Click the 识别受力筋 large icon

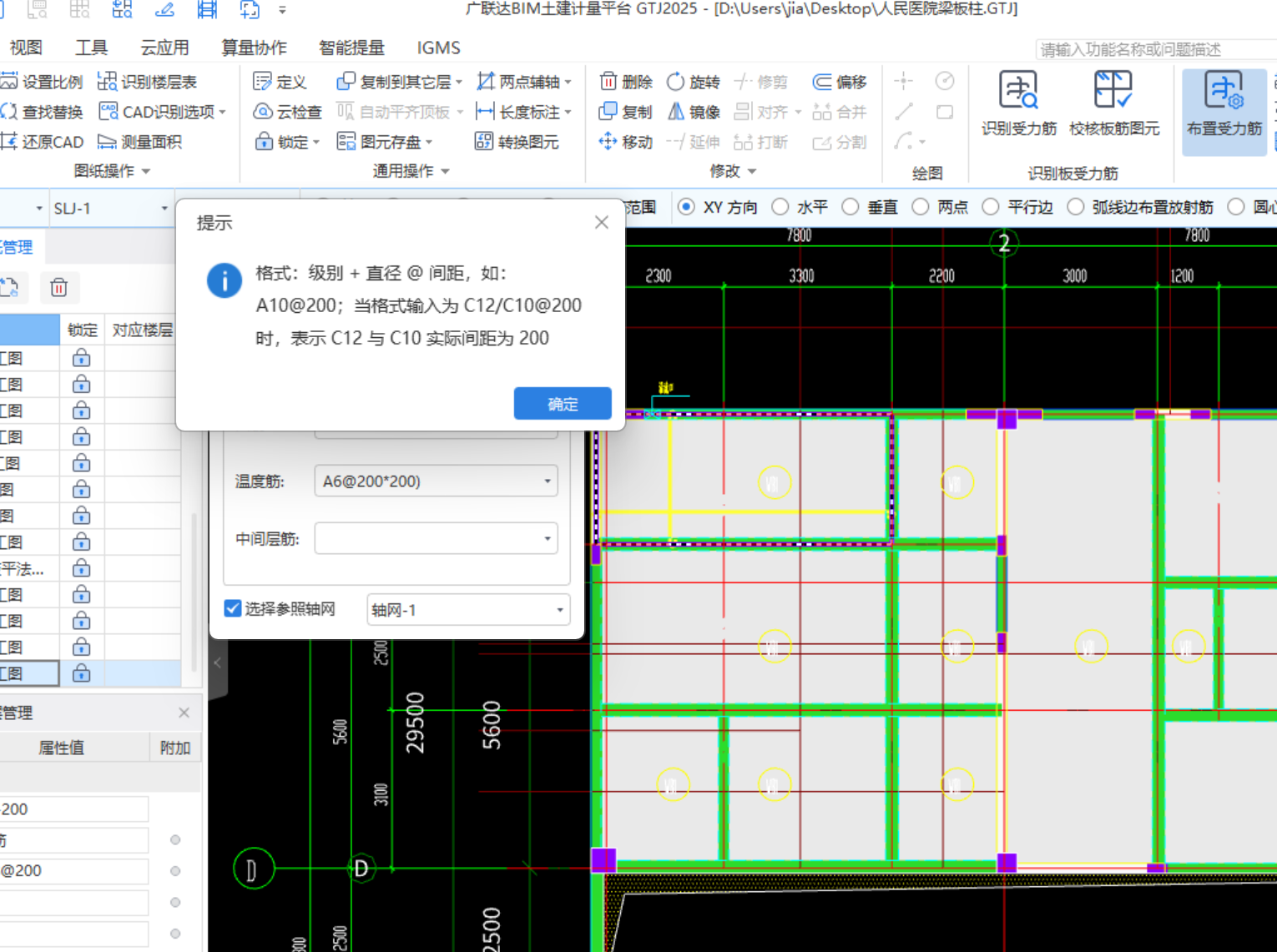tap(1018, 90)
